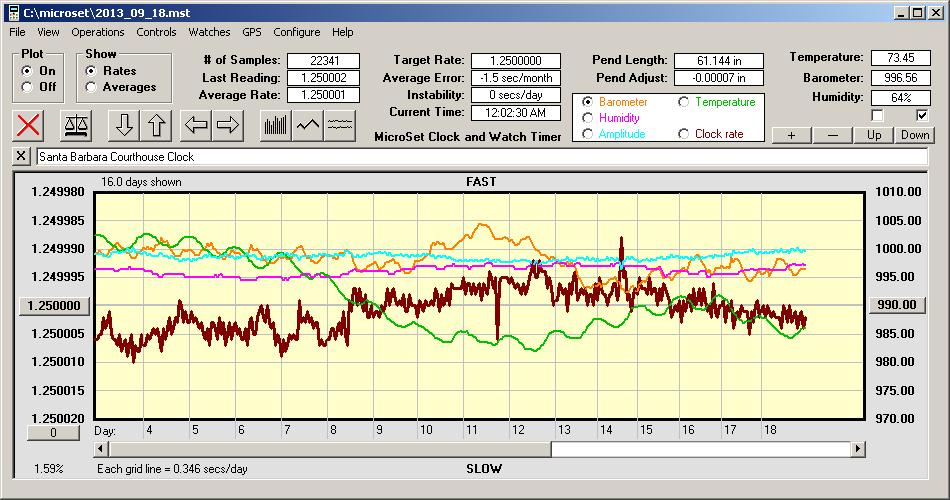Click the red X clear data icon
The height and width of the screenshot is (500, 950).
(28, 125)
